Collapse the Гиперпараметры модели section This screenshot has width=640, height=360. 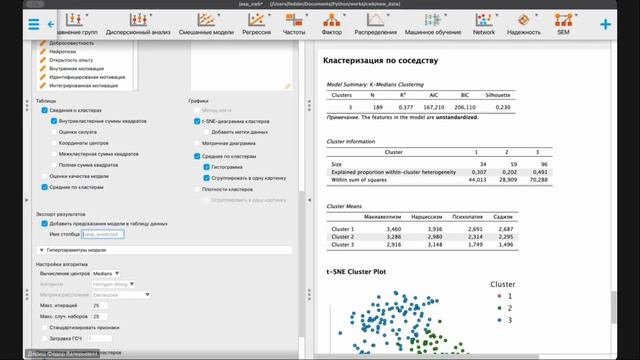(x=164, y=250)
